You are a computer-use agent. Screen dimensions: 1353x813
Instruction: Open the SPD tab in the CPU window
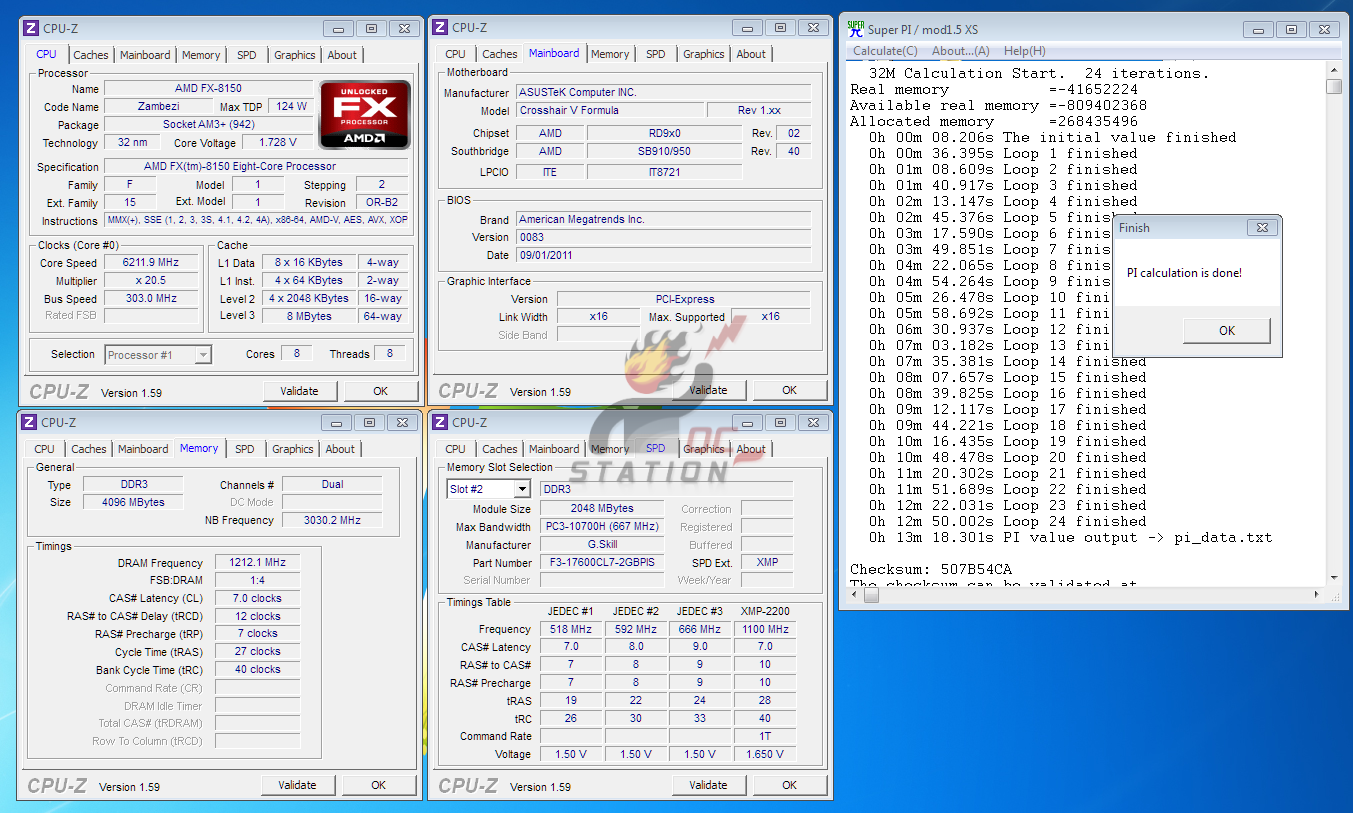246,55
